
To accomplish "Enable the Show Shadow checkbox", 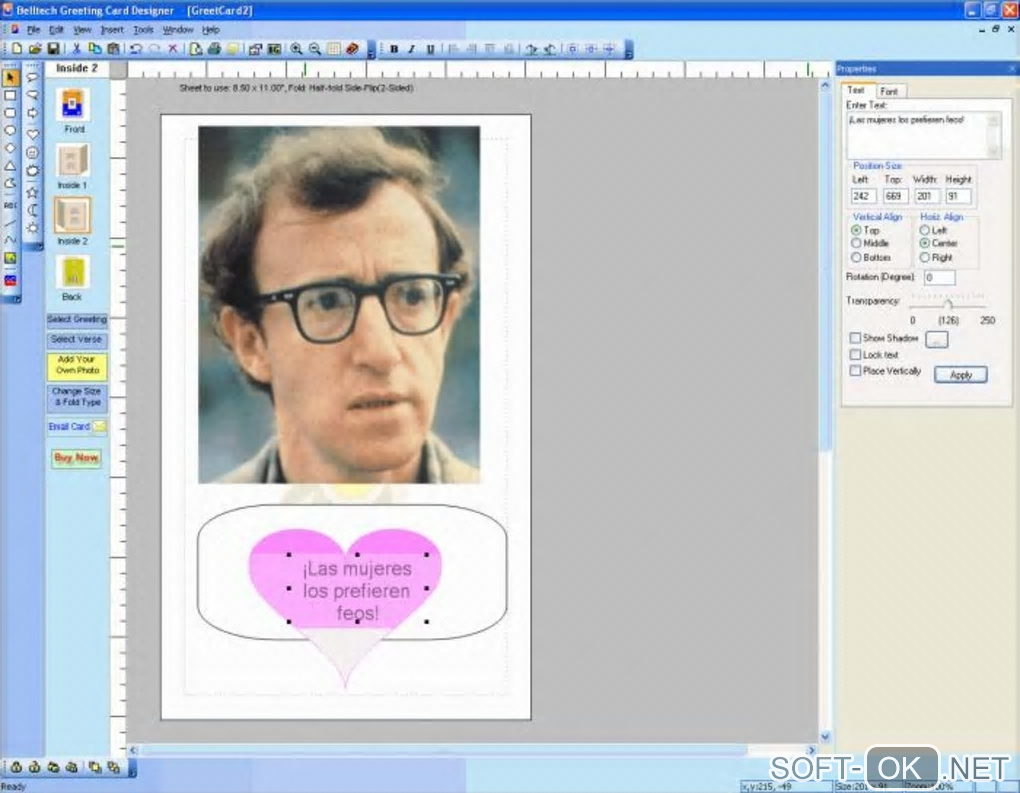I will tap(855, 338).
